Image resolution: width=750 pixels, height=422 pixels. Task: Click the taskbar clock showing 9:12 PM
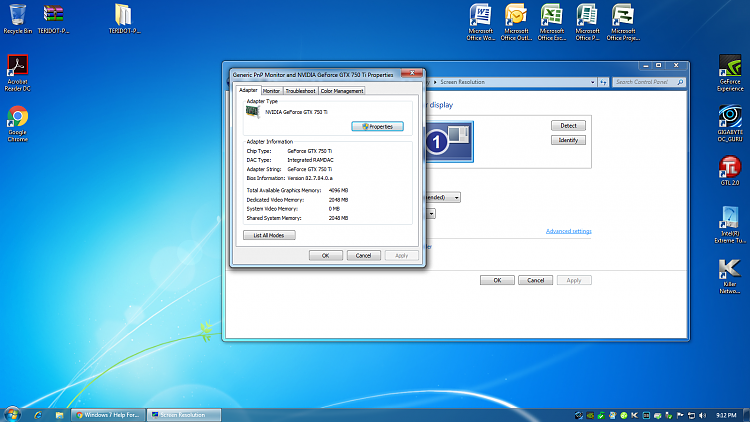[726, 415]
